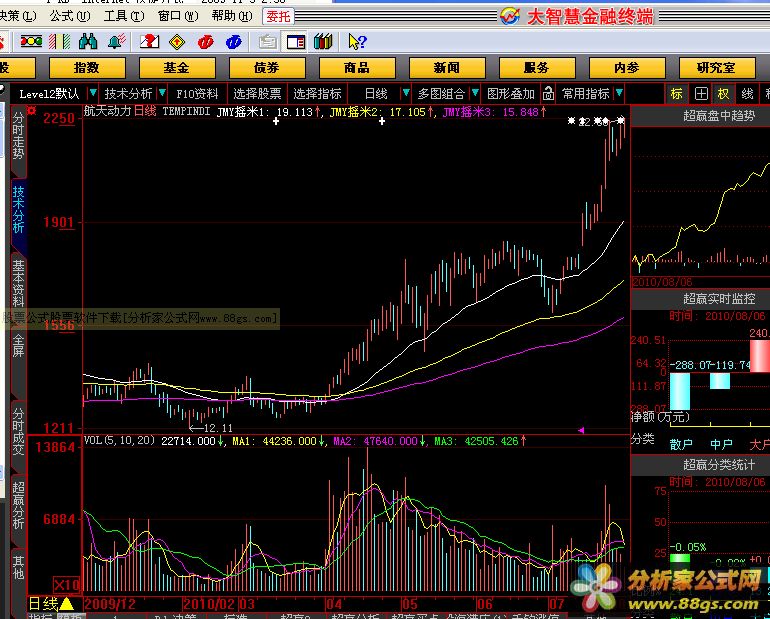Image resolution: width=770 pixels, height=619 pixels.
Task: Toggle the 权 adjustment button
Action: click(x=724, y=93)
